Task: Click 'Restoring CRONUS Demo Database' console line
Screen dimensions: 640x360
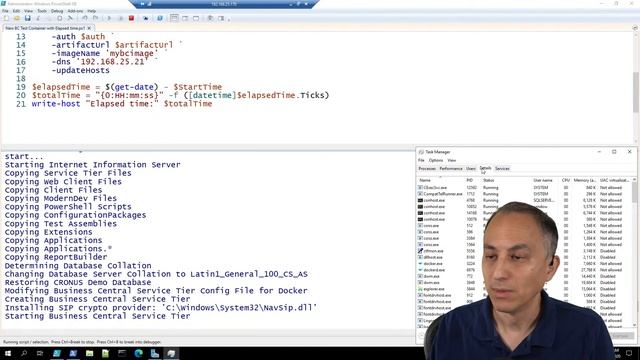Action: click(78, 282)
